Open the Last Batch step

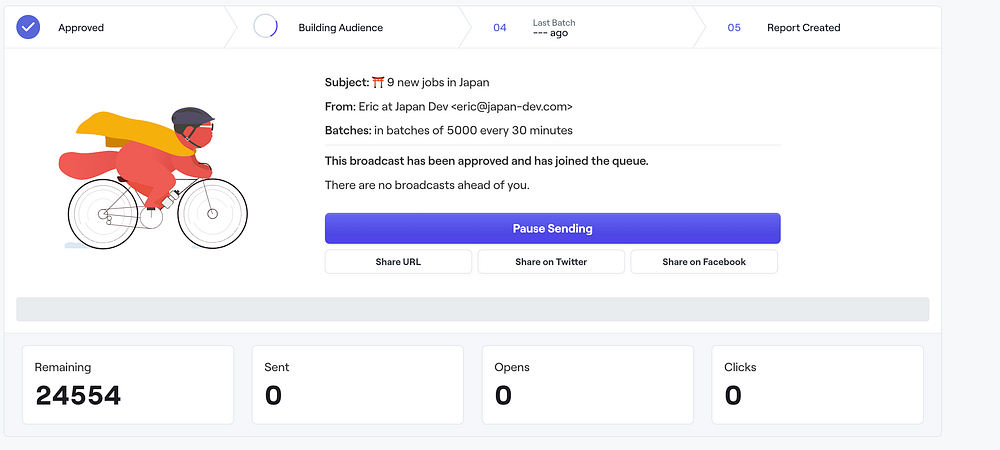[x=554, y=28]
